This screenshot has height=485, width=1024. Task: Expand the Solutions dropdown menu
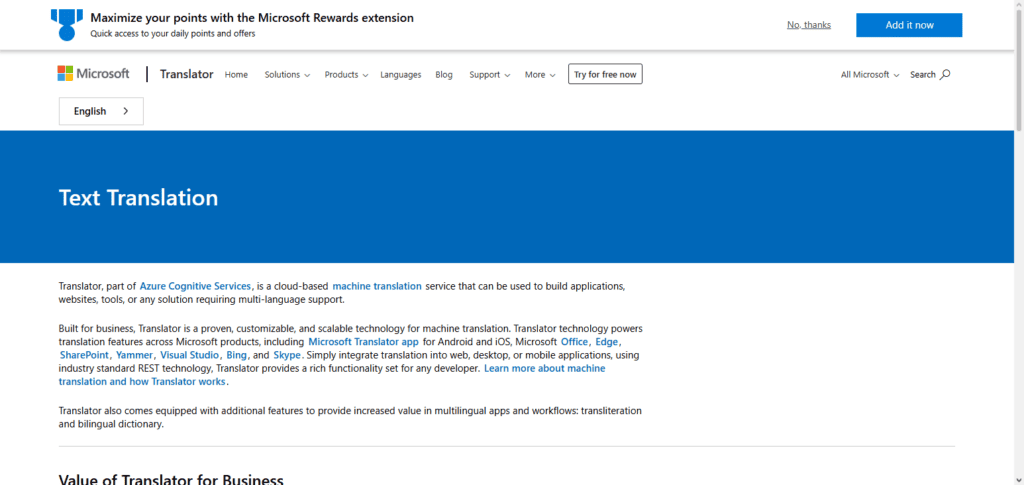(x=287, y=74)
